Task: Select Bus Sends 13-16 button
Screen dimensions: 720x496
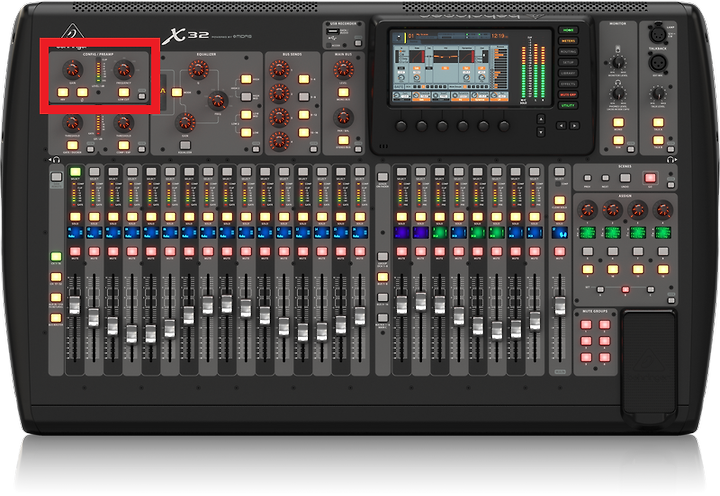Action: click(304, 132)
